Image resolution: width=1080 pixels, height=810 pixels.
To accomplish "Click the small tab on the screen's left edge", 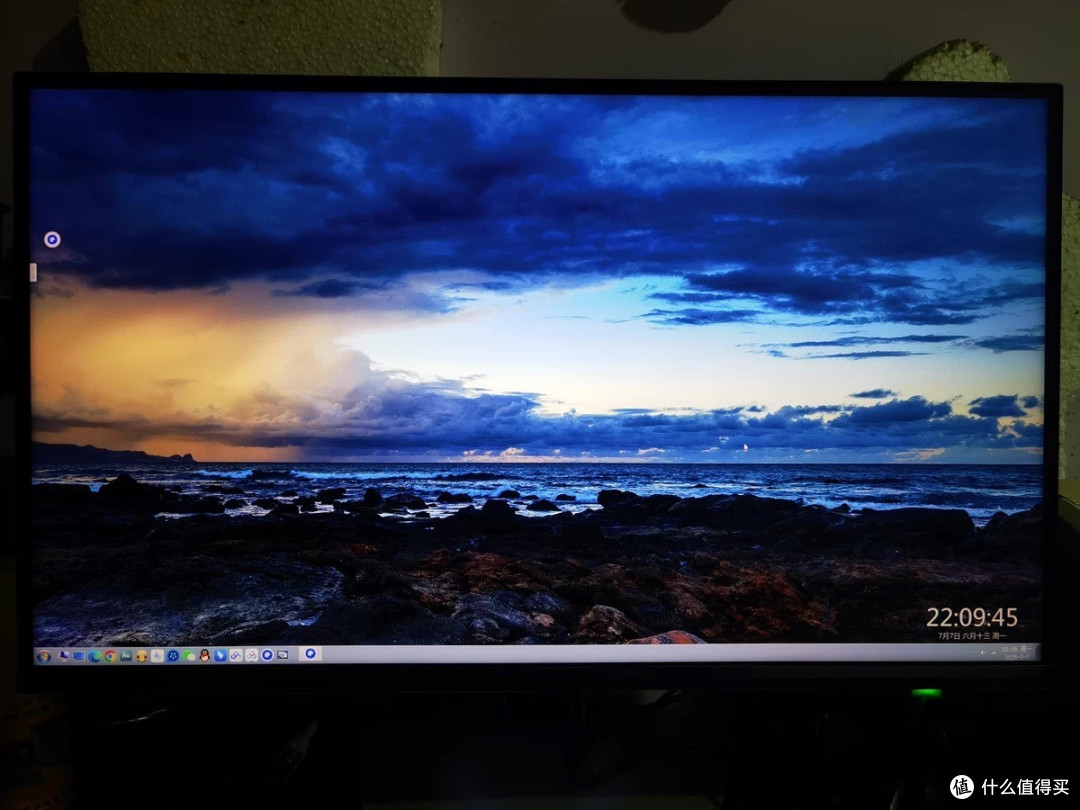I will [x=32, y=272].
